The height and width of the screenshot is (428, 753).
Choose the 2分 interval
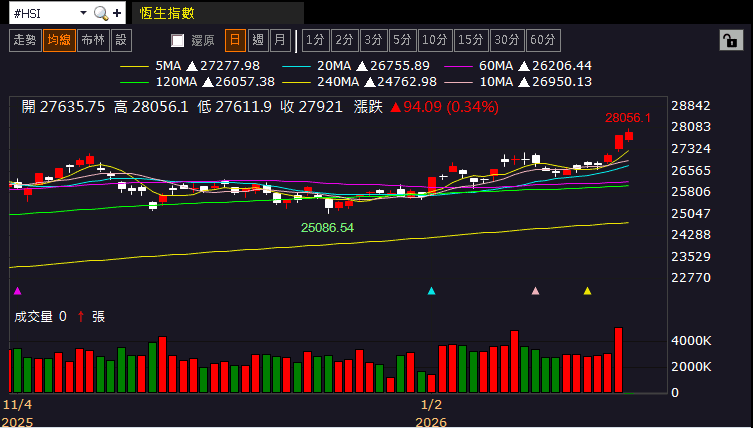(x=344, y=40)
